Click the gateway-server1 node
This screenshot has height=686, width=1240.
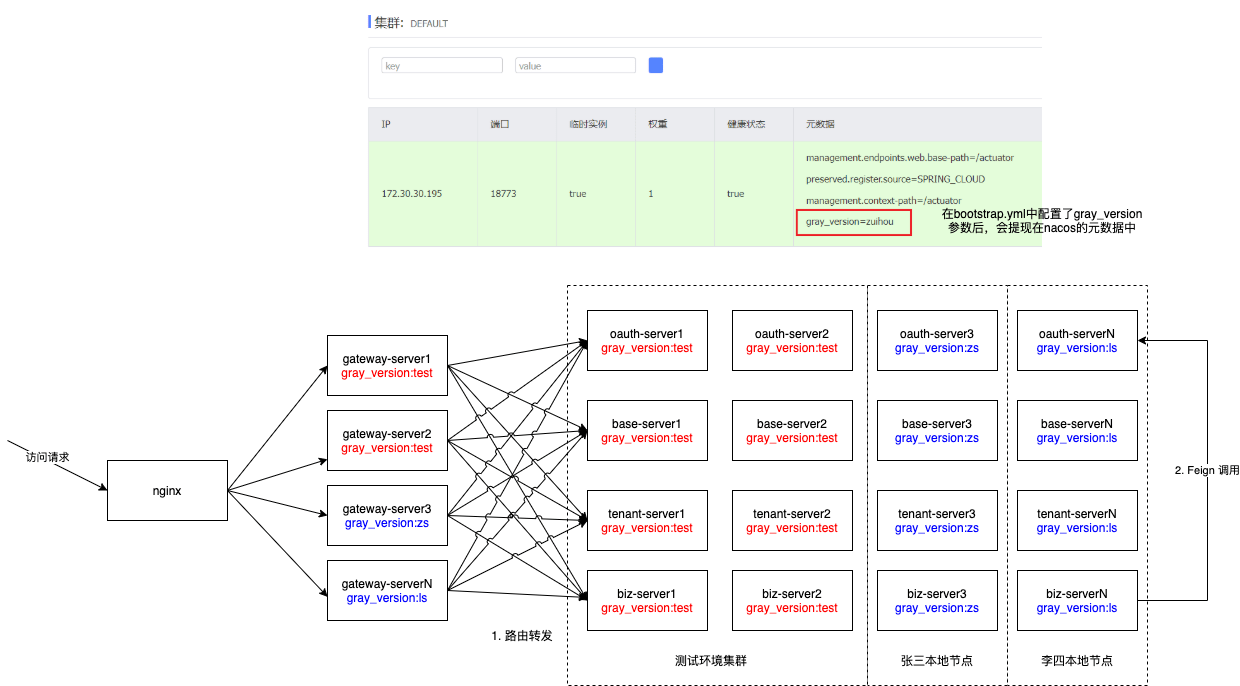(387, 365)
